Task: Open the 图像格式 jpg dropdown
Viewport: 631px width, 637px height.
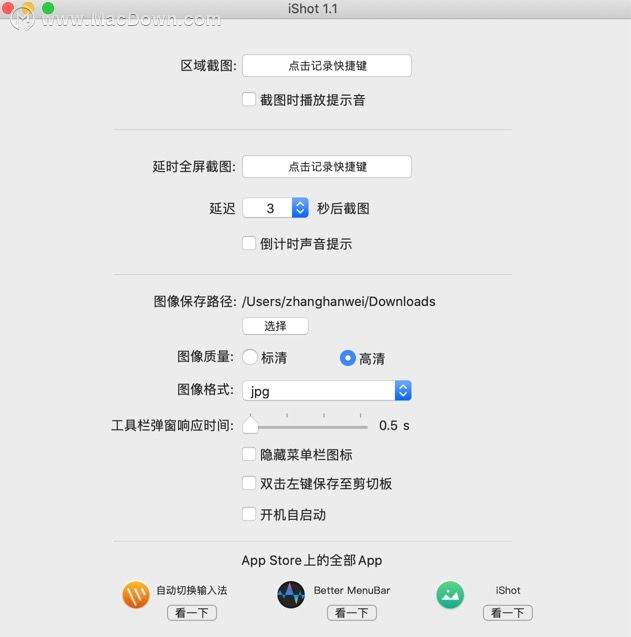Action: (x=327, y=390)
